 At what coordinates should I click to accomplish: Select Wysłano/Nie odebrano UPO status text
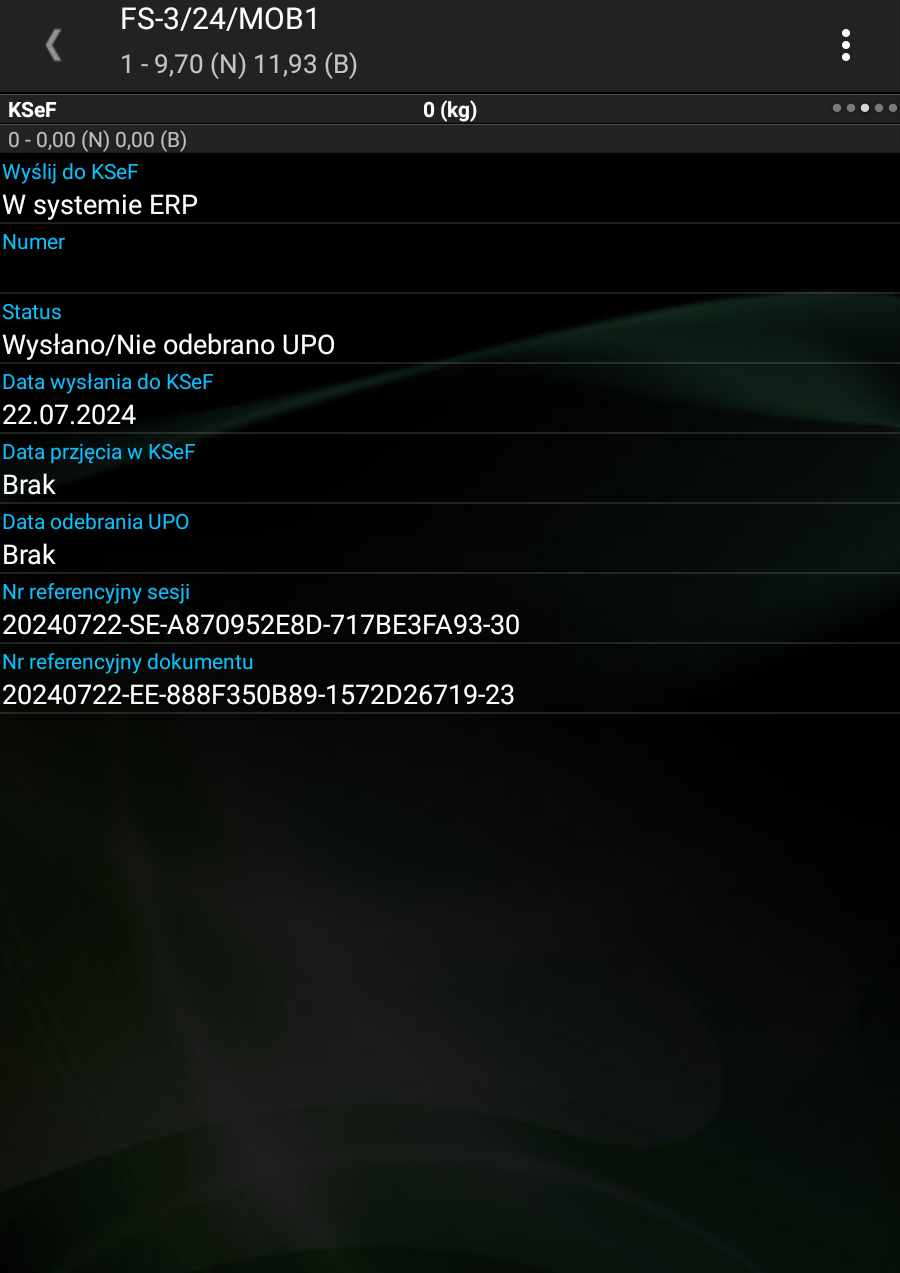tap(168, 345)
